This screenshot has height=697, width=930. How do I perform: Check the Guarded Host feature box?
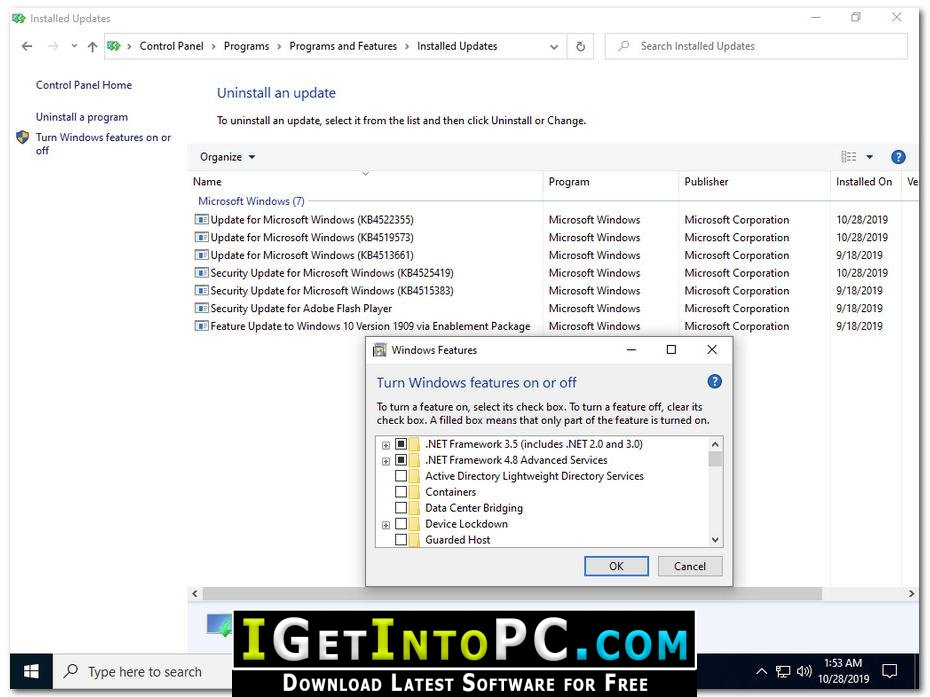[401, 540]
